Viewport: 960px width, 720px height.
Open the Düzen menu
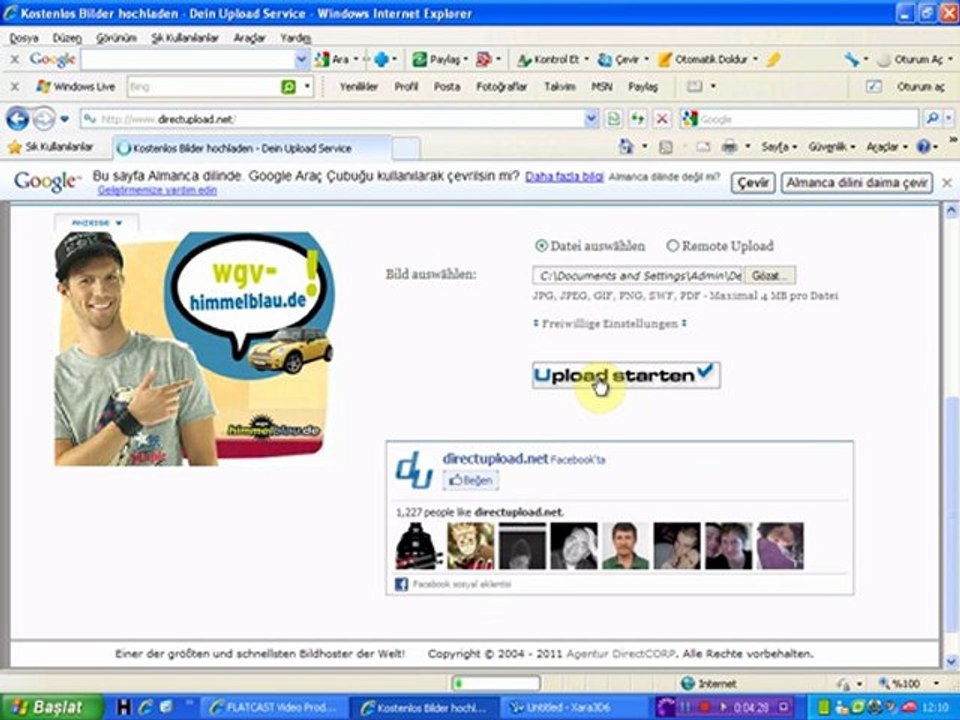coord(67,38)
